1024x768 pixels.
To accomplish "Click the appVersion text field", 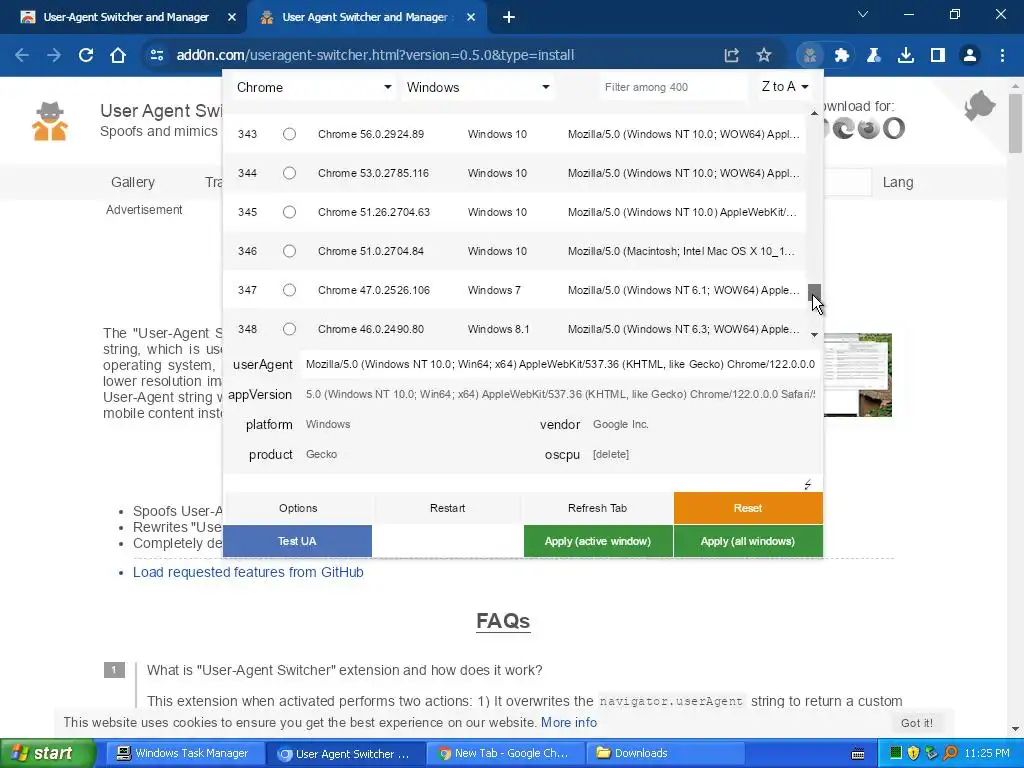I will pos(560,394).
